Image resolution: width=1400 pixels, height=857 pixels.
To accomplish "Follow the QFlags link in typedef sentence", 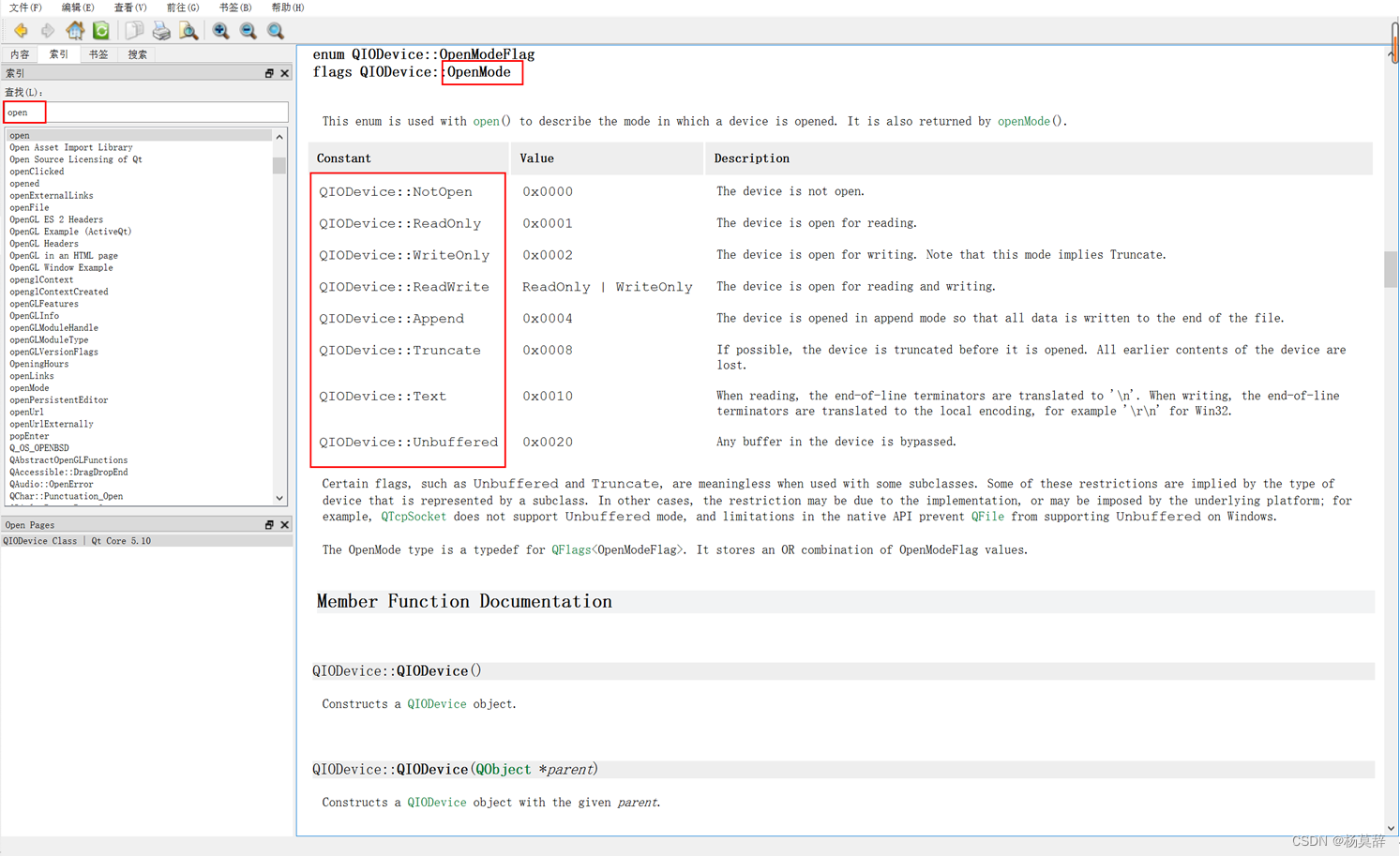I will (571, 550).
